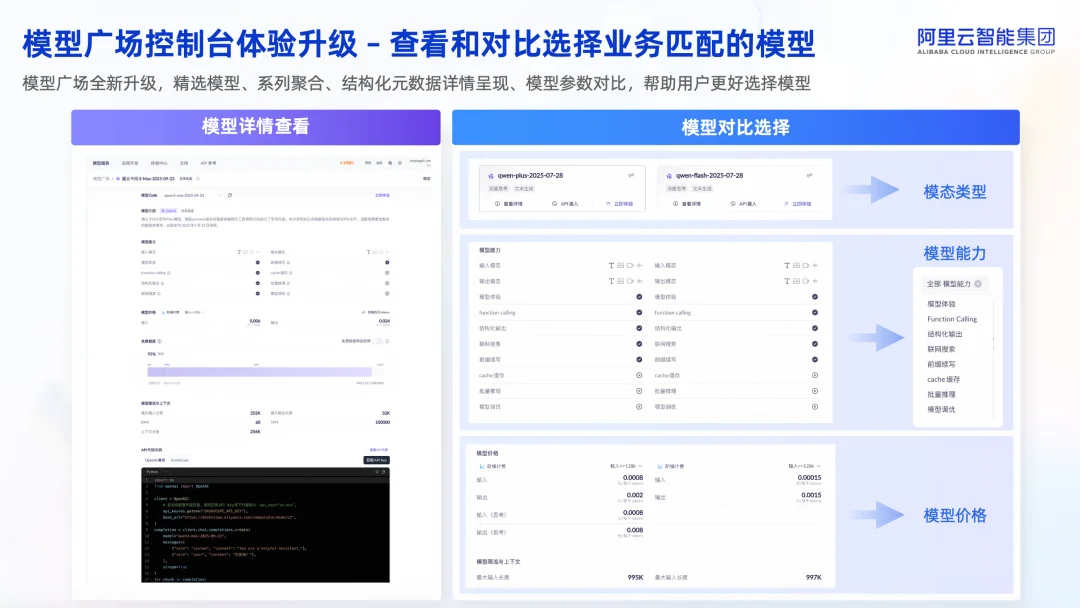Image resolution: width=1080 pixels, height=608 pixels.
Task: Click 立即体验 on the qwen-flash card
Action: pos(799,203)
